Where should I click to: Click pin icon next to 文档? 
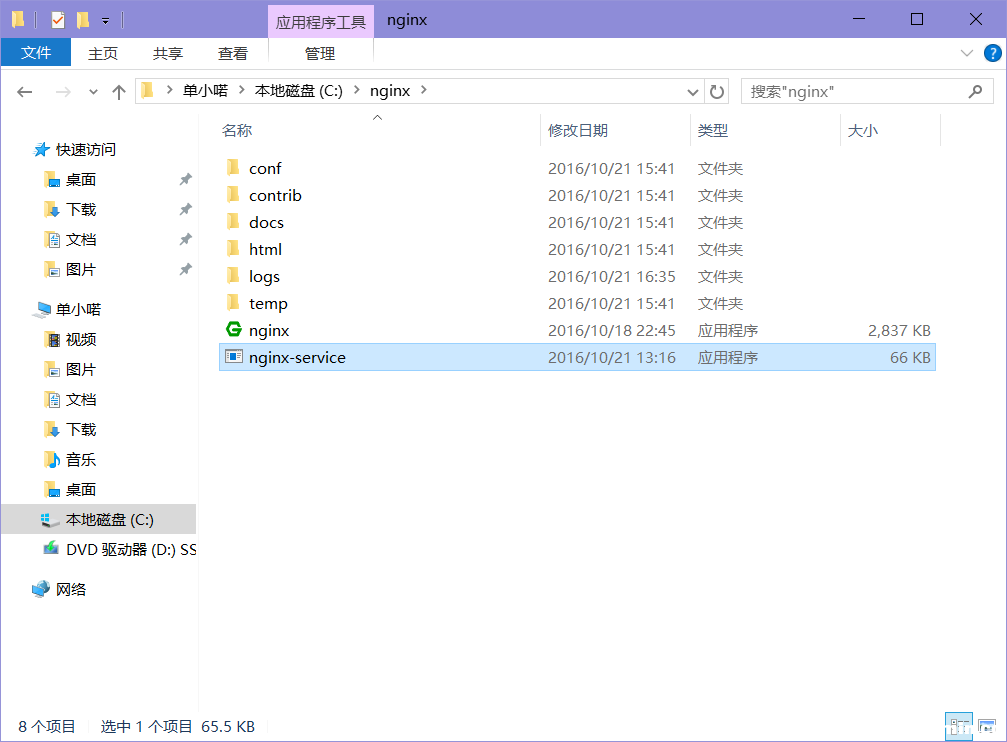(x=186, y=240)
